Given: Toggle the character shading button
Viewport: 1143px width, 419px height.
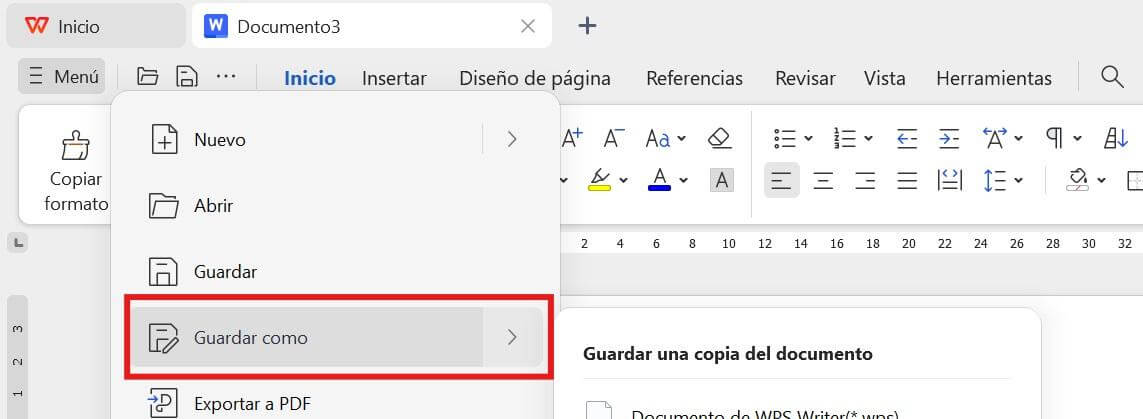Looking at the screenshot, I should click(x=721, y=181).
